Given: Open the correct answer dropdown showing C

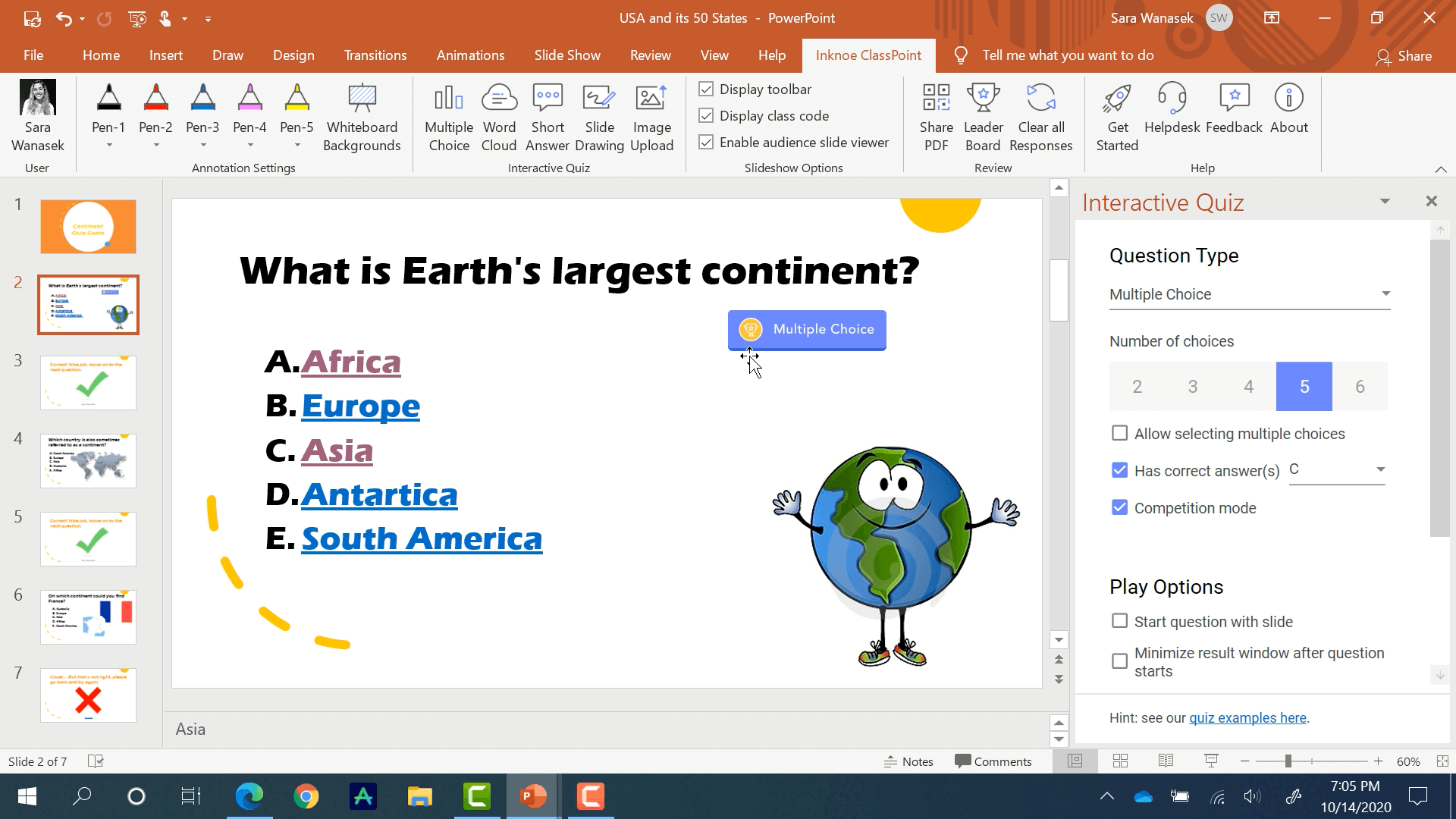Looking at the screenshot, I should (x=1337, y=469).
